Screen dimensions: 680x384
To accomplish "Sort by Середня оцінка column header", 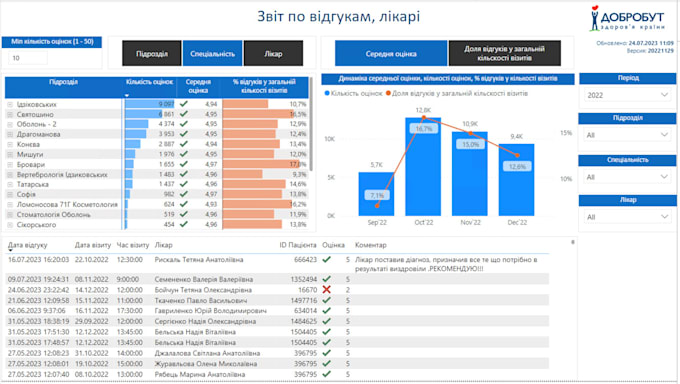I will 198,86.
